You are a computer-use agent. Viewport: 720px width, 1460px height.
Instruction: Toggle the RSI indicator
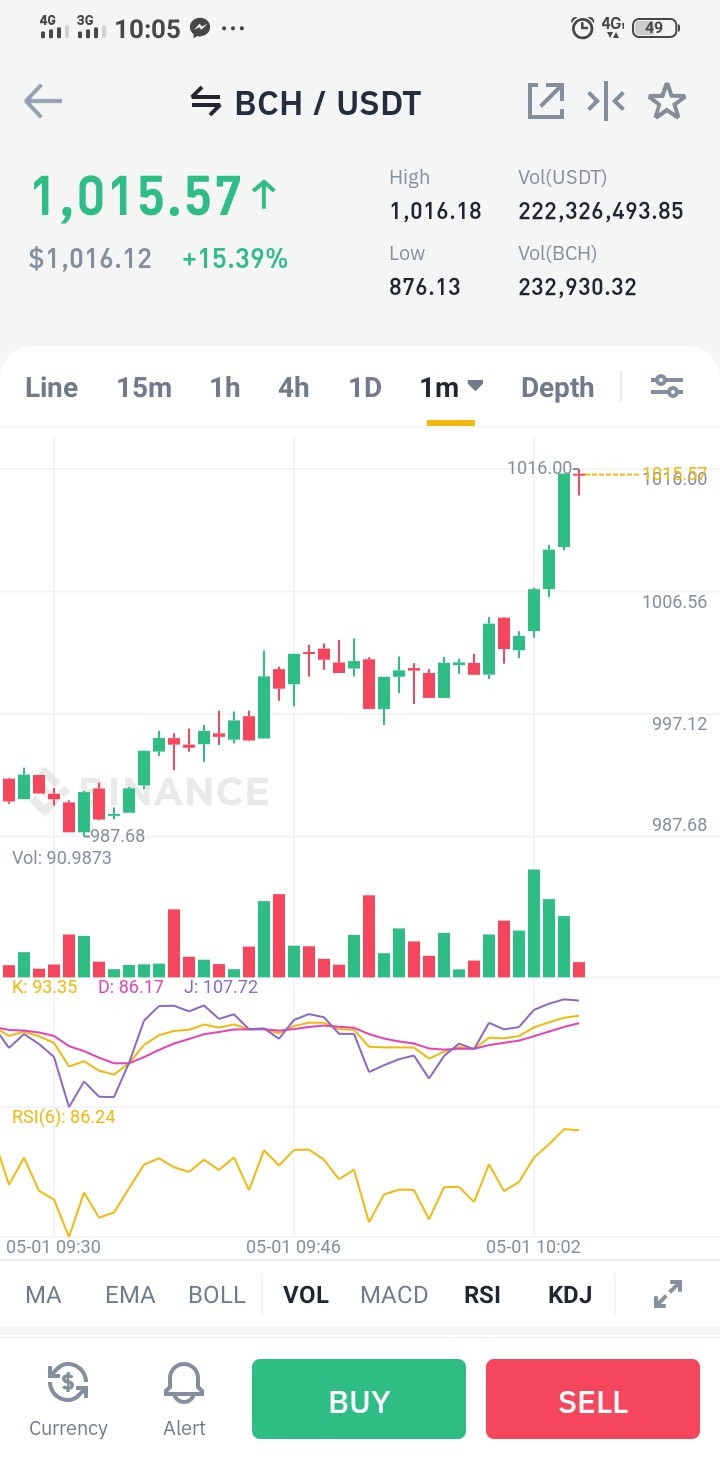(x=482, y=1295)
